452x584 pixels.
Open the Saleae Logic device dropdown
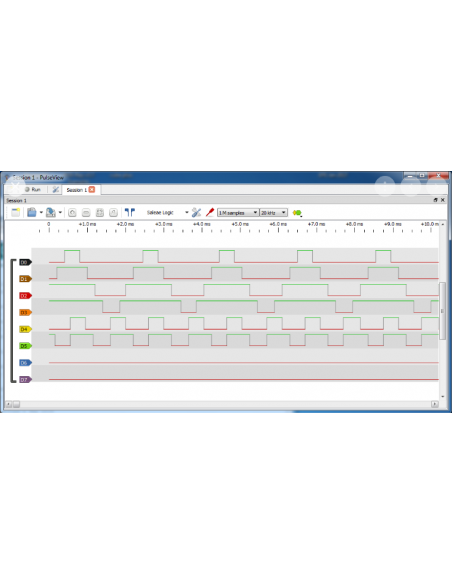point(167,213)
